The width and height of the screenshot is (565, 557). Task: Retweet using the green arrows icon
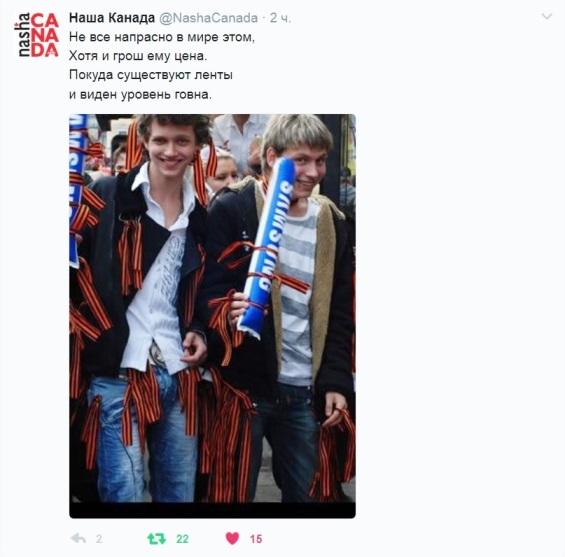tap(157, 539)
